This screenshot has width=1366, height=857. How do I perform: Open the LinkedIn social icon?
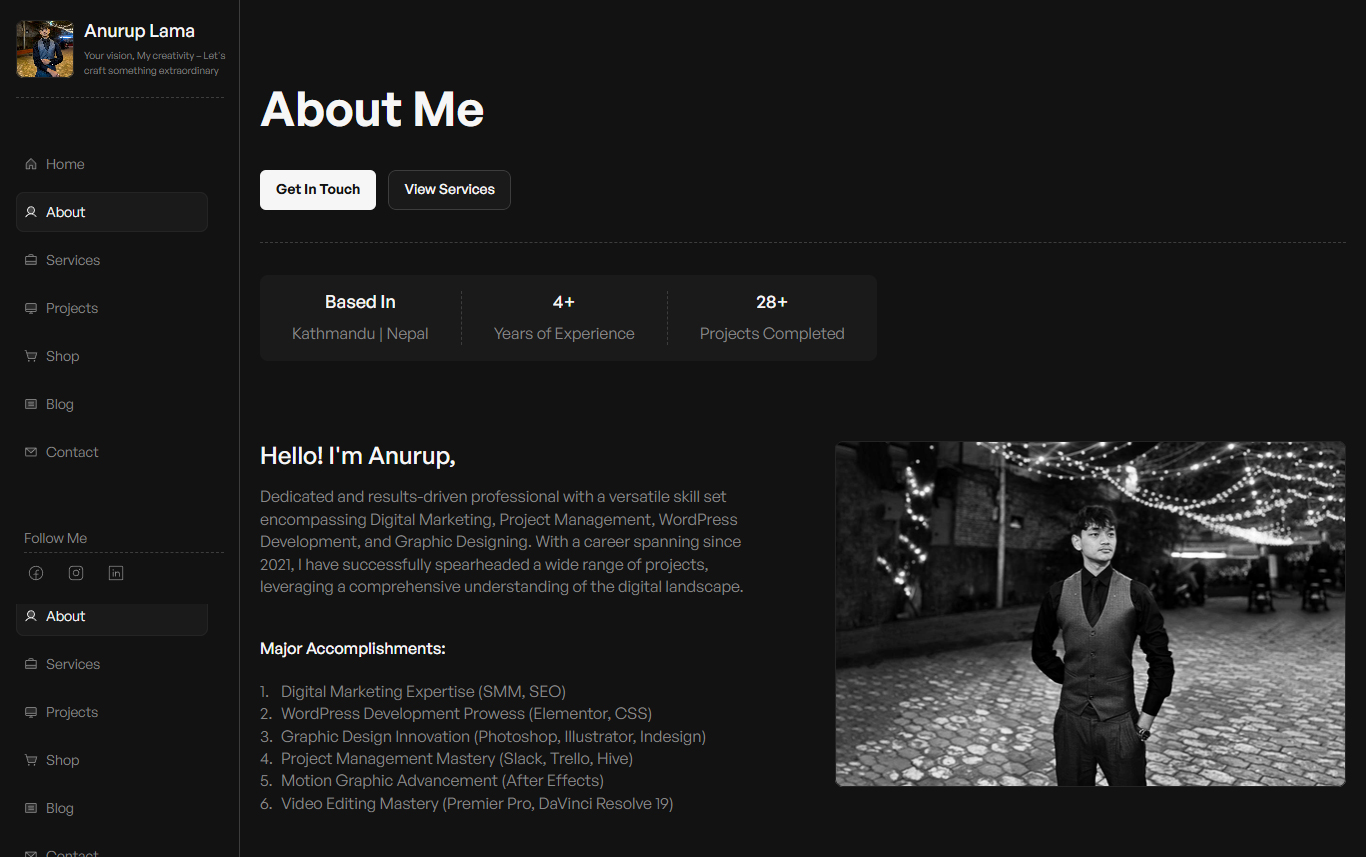click(x=116, y=573)
